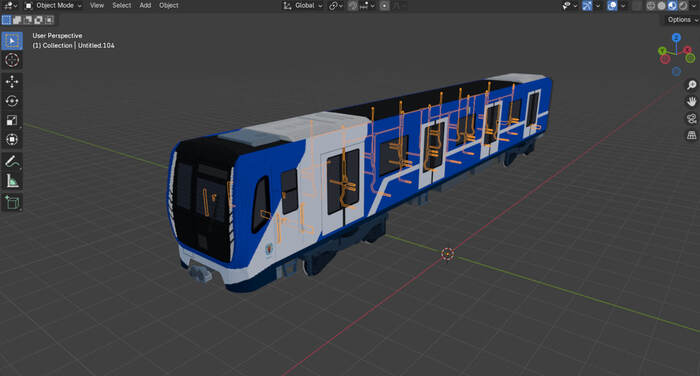Select the Add Cube tool
This screenshot has height=376, width=700.
point(12,202)
